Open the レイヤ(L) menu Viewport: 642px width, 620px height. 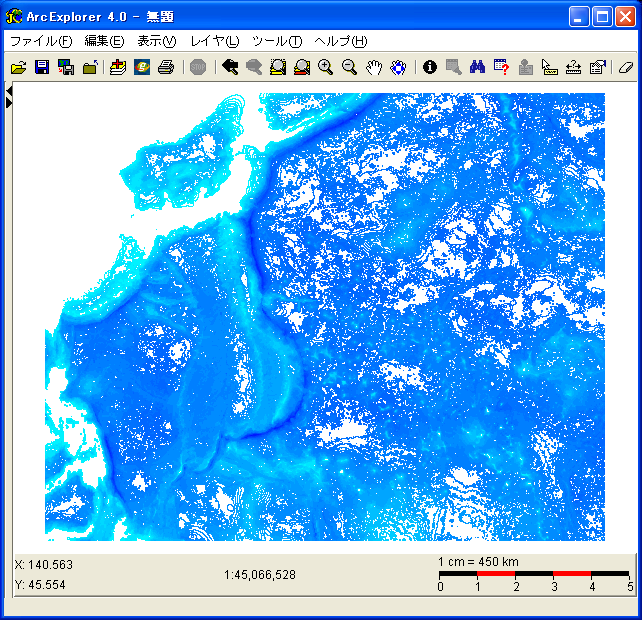pyautogui.click(x=215, y=41)
